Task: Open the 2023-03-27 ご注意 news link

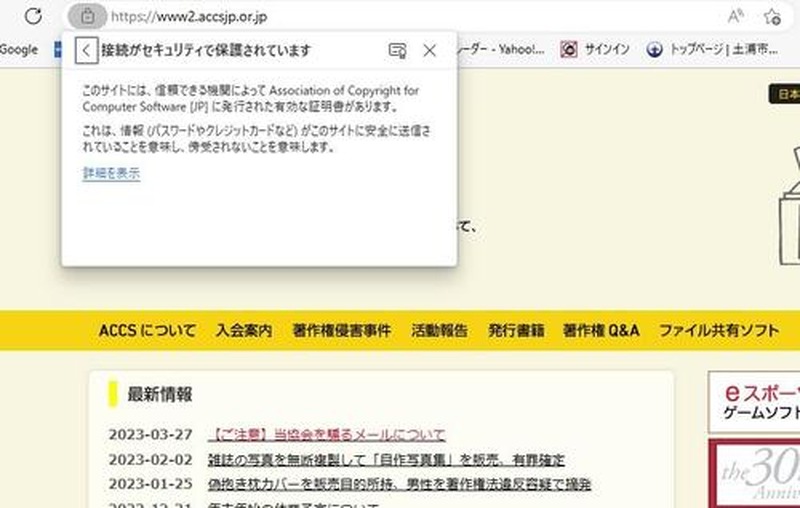Action: point(326,435)
